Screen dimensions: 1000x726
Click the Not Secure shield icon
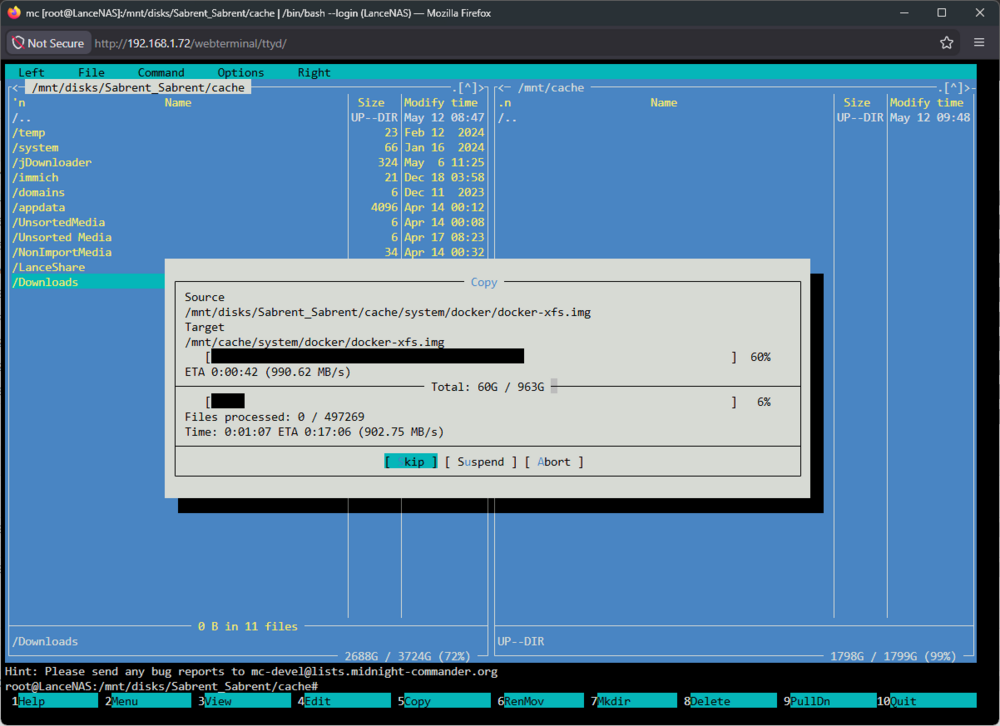pos(18,43)
